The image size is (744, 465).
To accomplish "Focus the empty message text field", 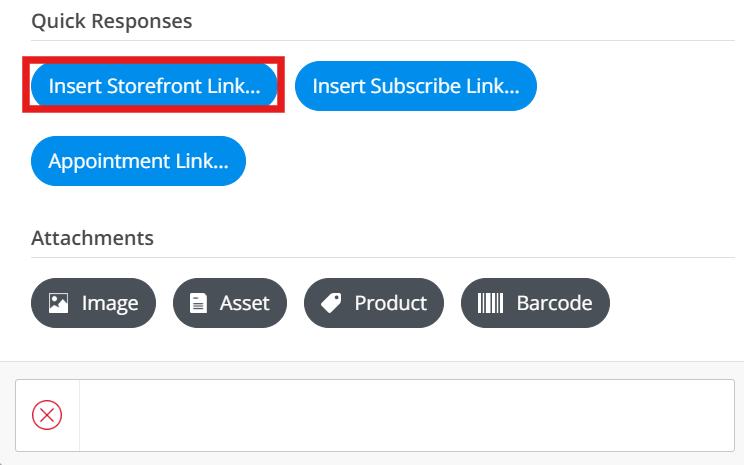I will tap(406, 414).
